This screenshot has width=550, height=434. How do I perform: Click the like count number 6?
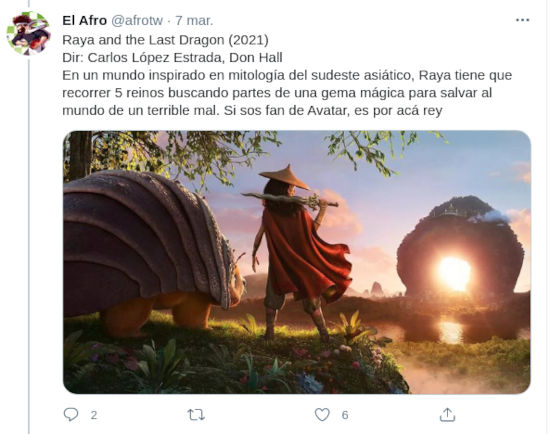click(345, 415)
